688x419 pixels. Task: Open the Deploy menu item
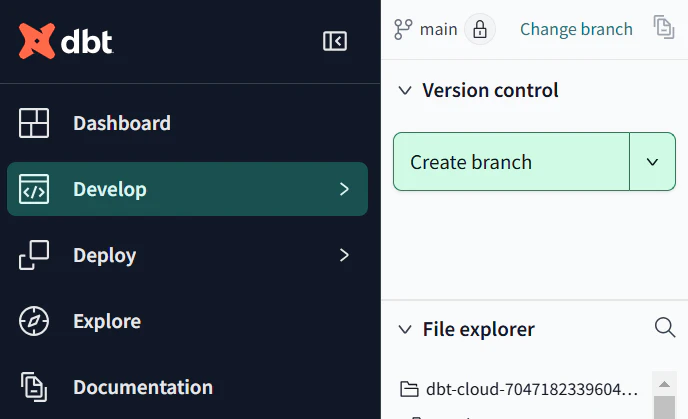(187, 255)
